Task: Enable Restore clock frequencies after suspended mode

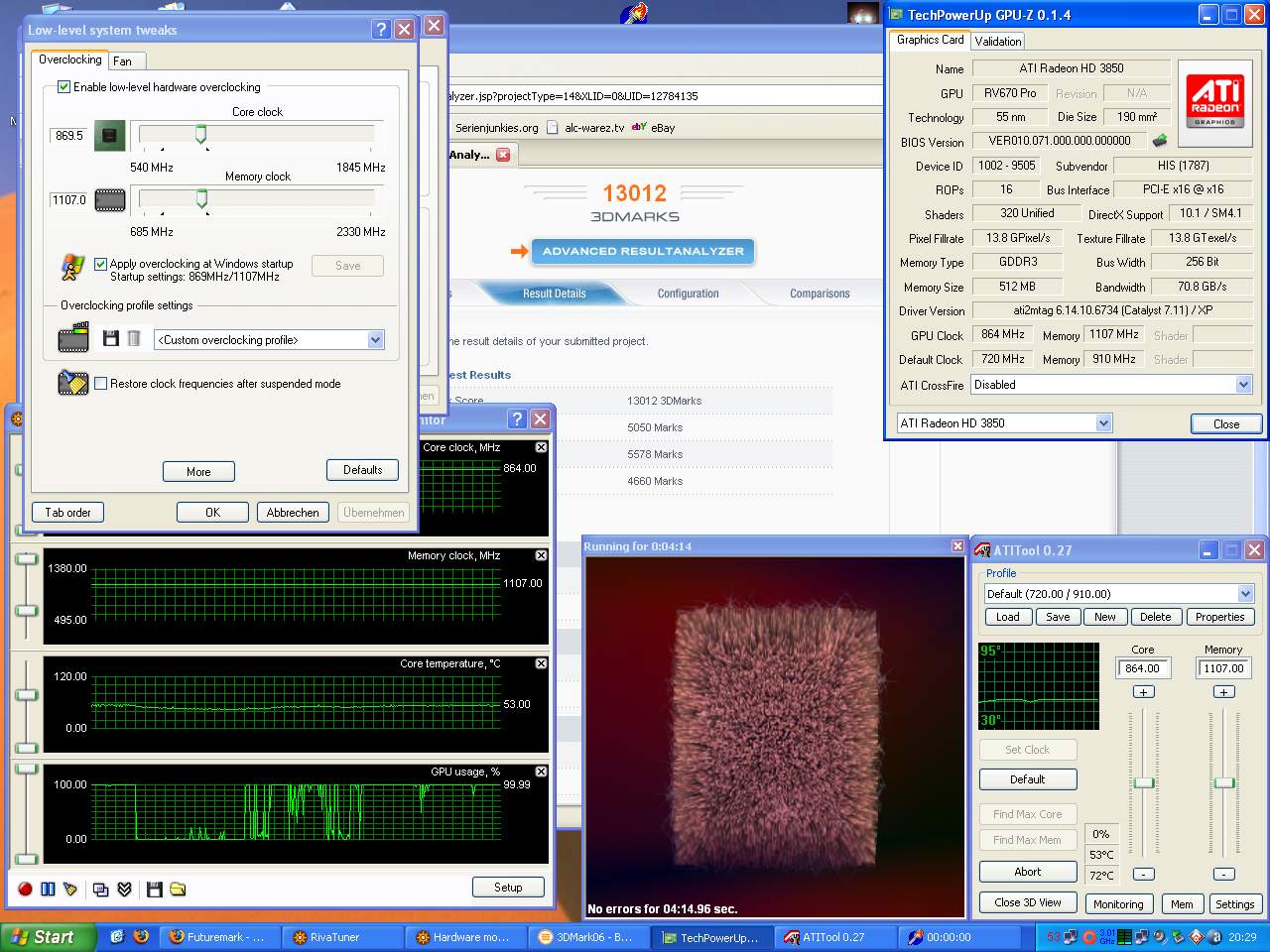Action: tap(100, 384)
